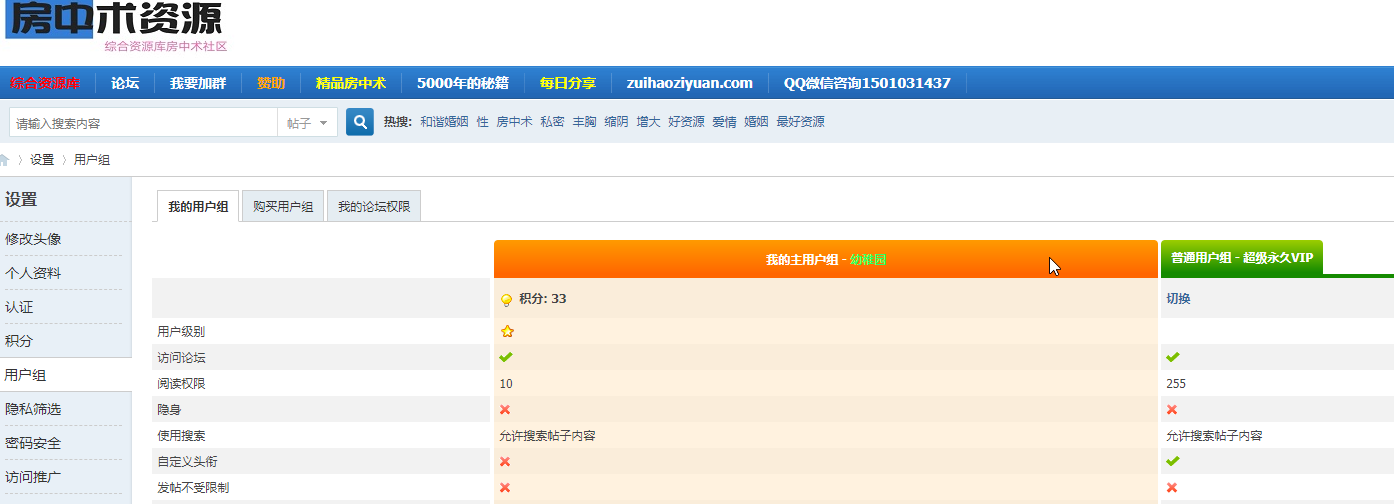Open the 帖子 search type dropdown
The width and height of the screenshot is (1394, 504).
pos(307,123)
